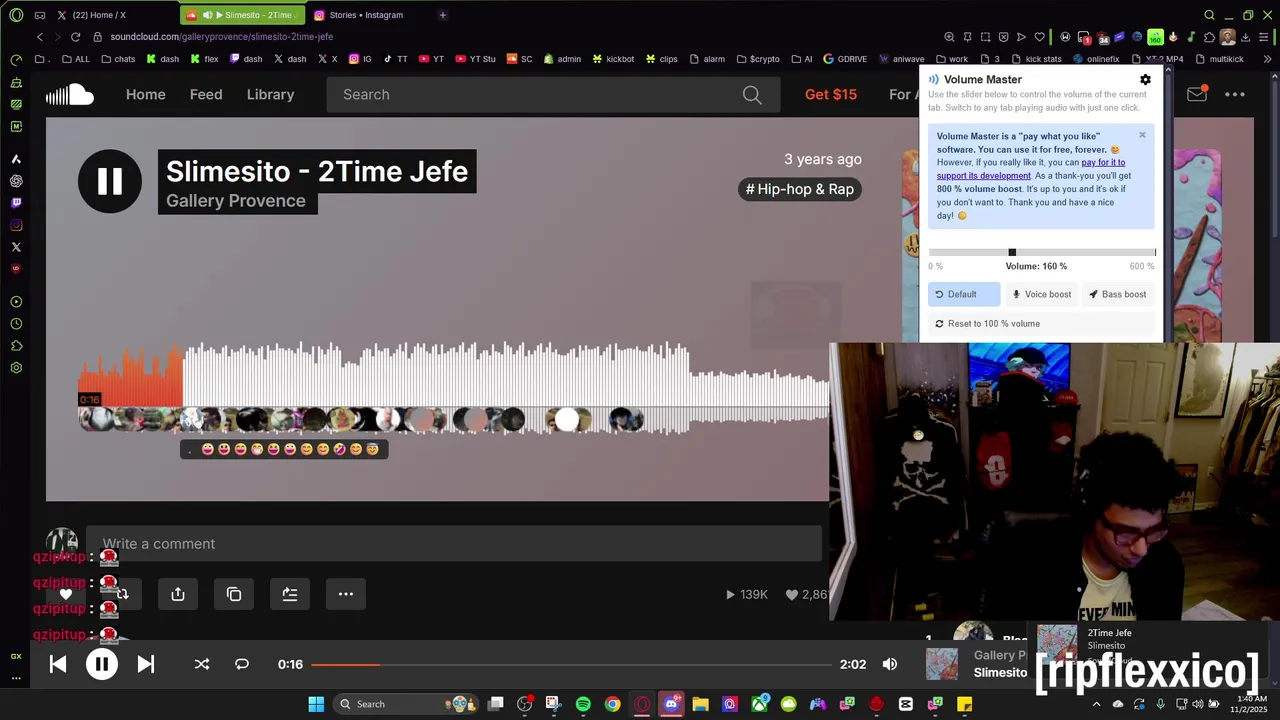
Task: Open the kickbot bookmark
Action: click(613, 59)
